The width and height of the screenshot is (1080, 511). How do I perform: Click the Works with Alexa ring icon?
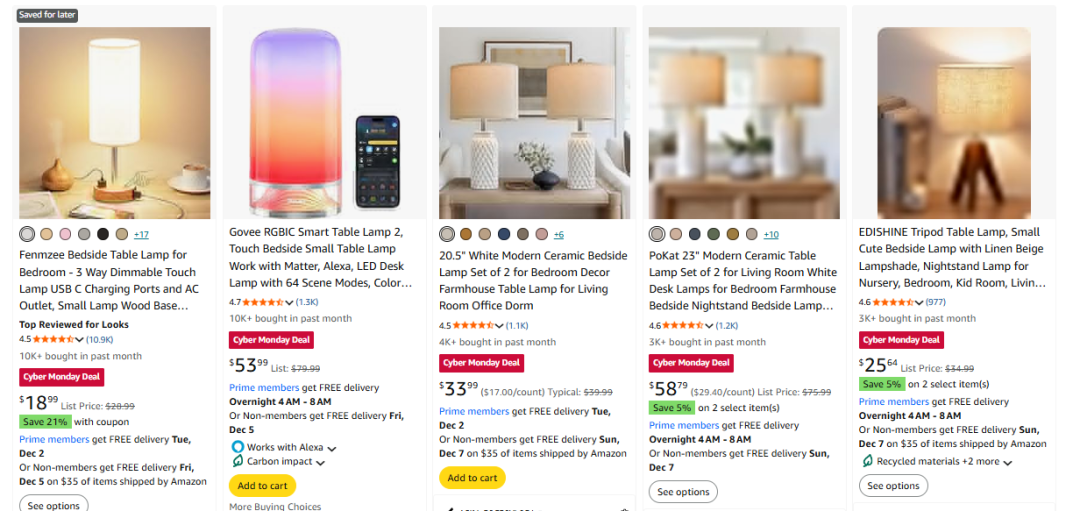(237, 447)
